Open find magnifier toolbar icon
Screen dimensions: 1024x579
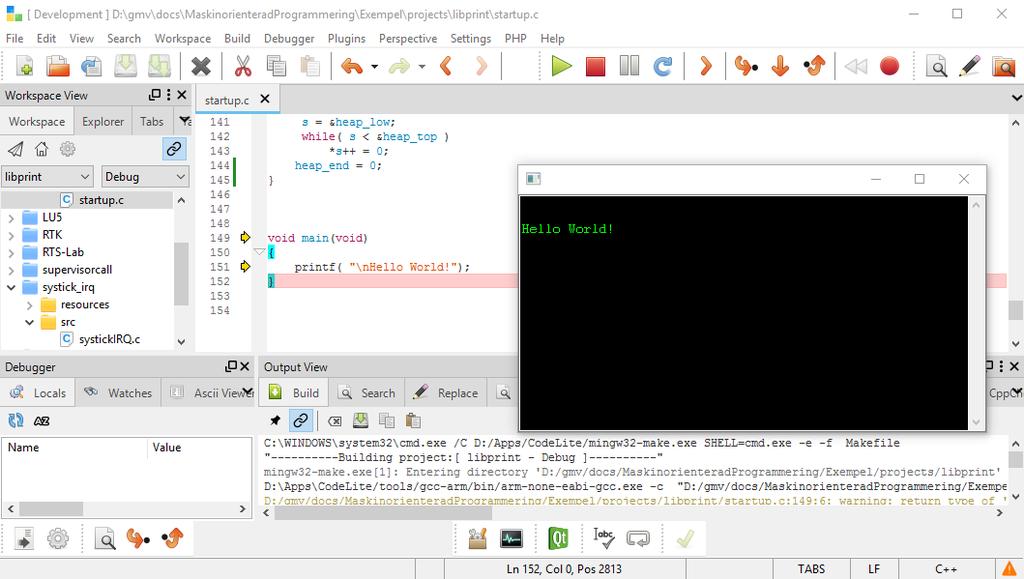pyautogui.click(x=936, y=66)
